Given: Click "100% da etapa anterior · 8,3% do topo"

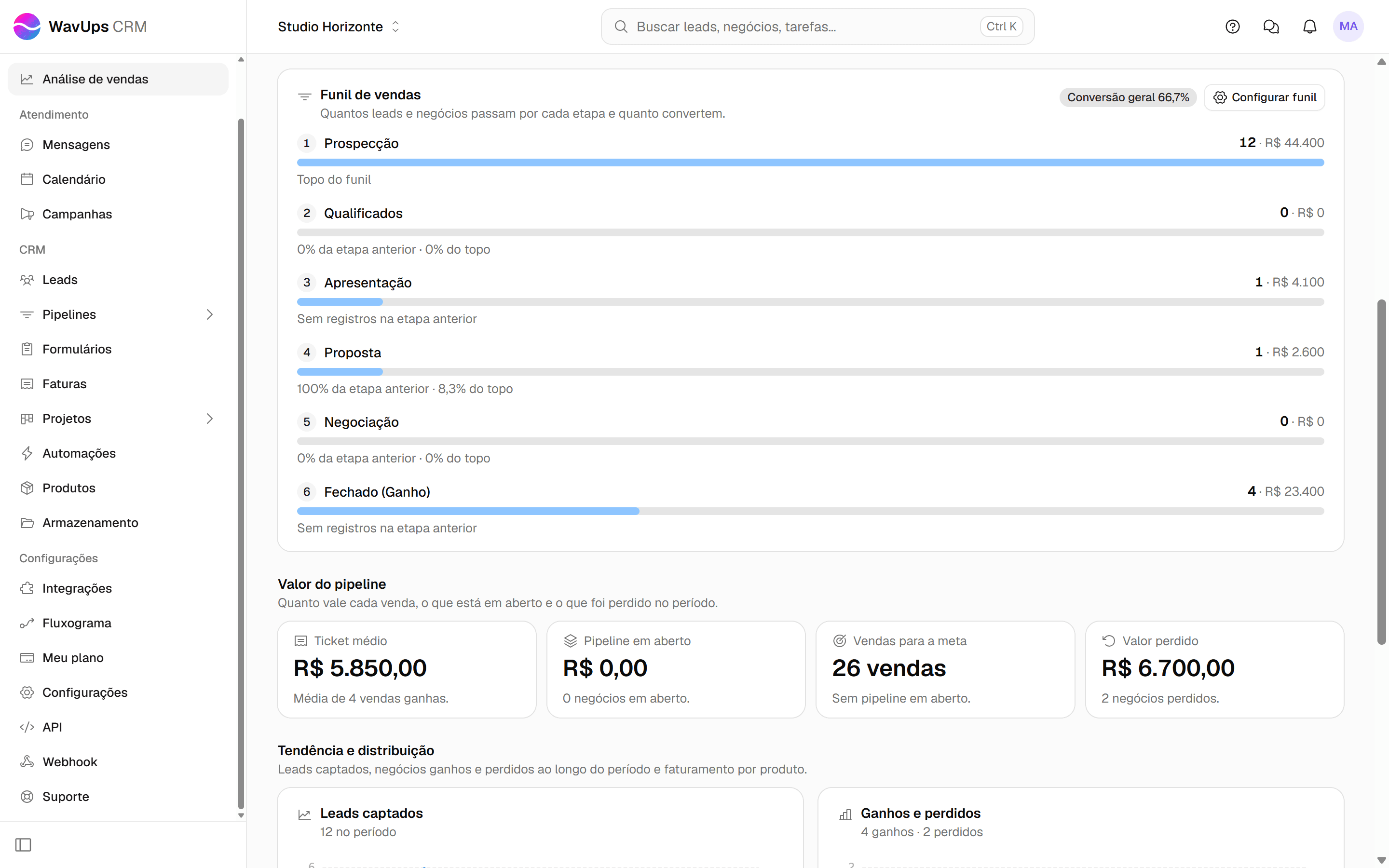Looking at the screenshot, I should click(x=405, y=389).
